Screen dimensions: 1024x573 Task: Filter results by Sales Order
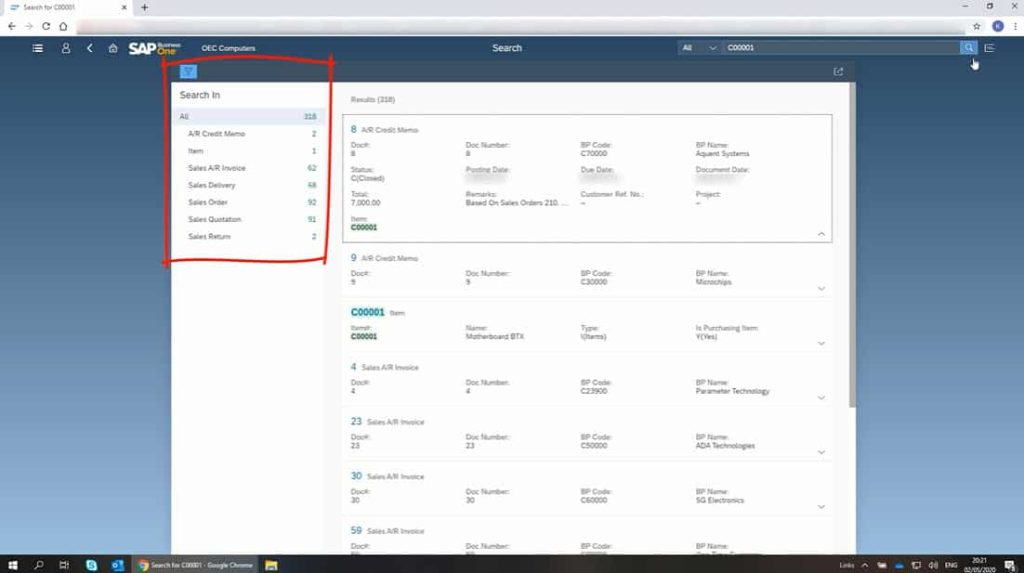248,203
